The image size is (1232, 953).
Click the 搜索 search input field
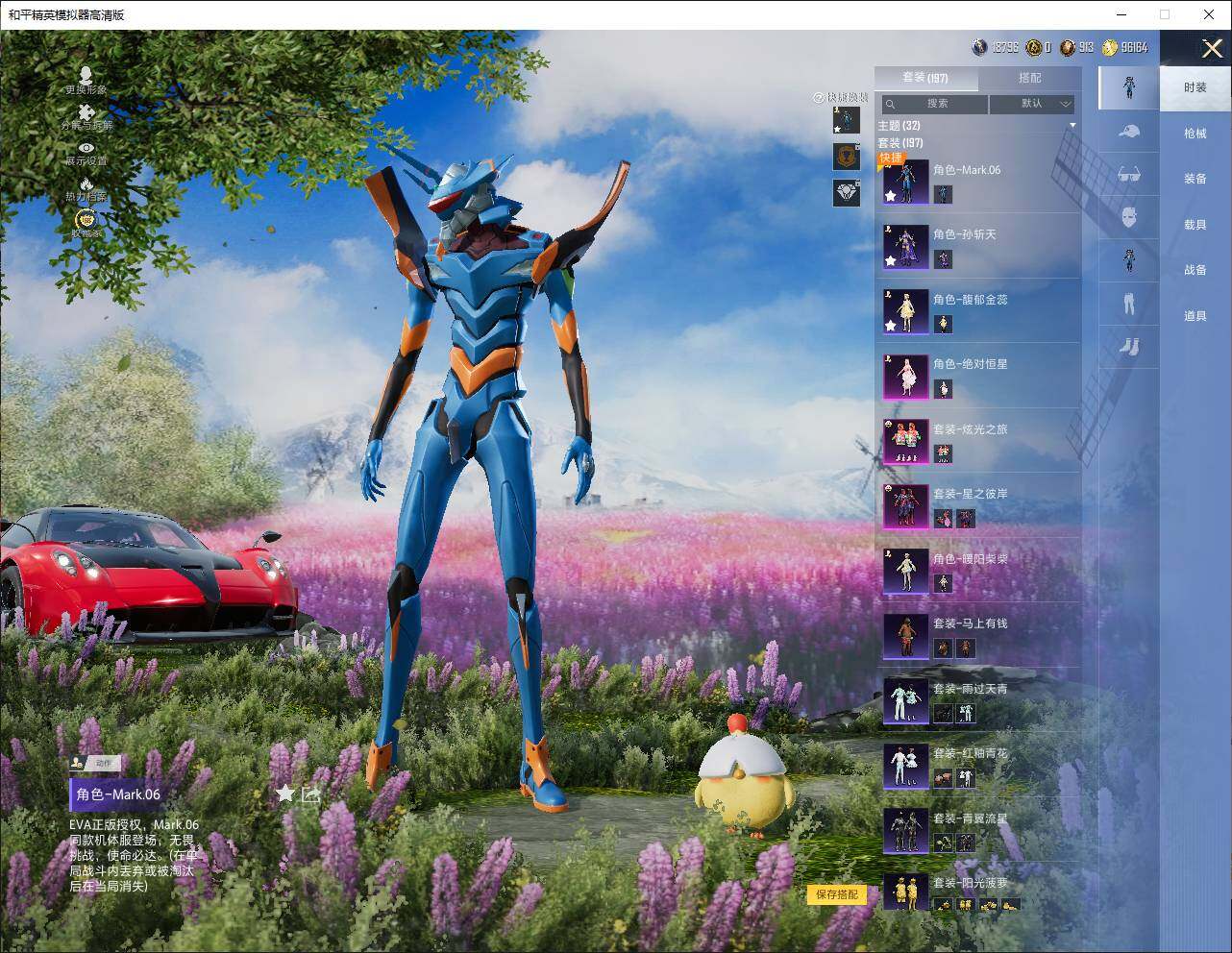936,104
